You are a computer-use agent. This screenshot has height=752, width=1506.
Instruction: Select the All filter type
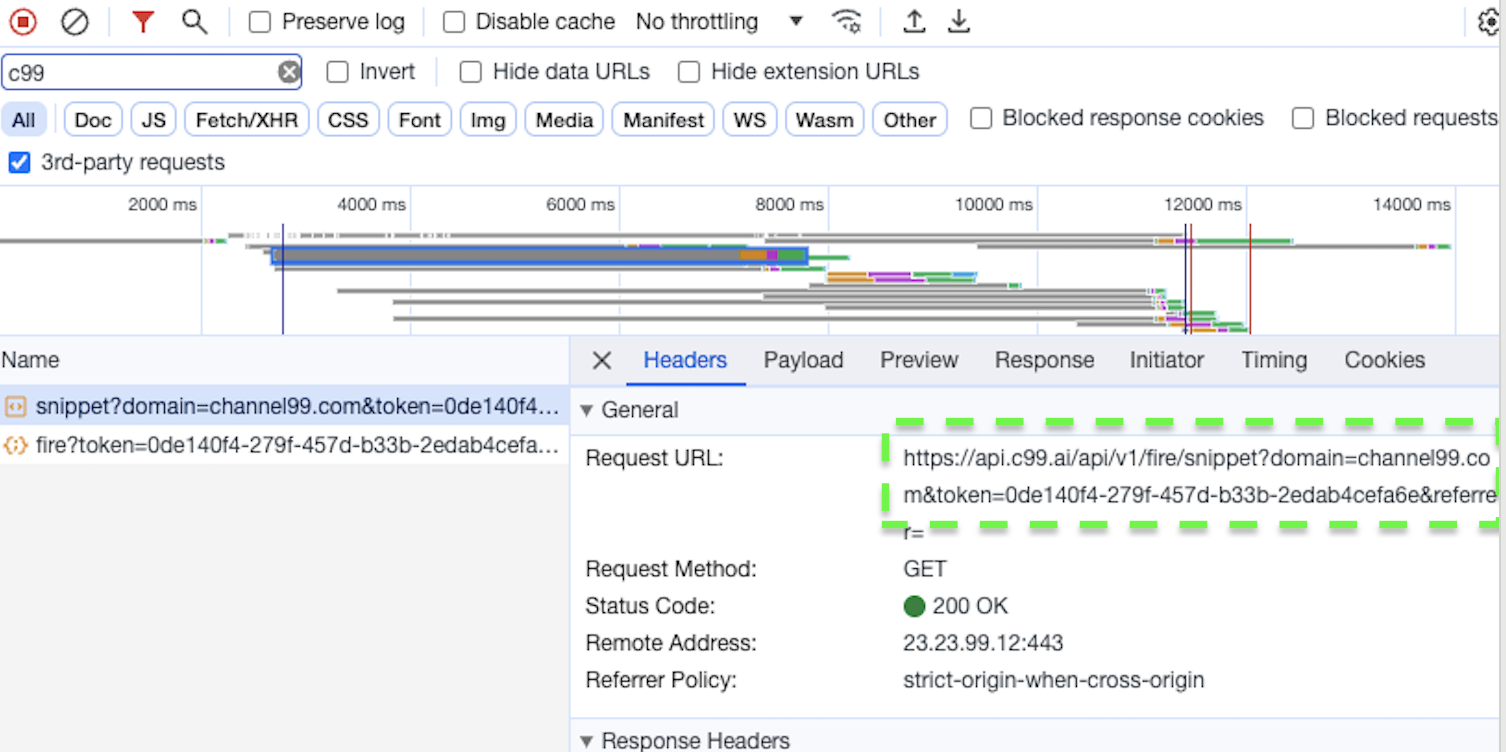(x=24, y=120)
